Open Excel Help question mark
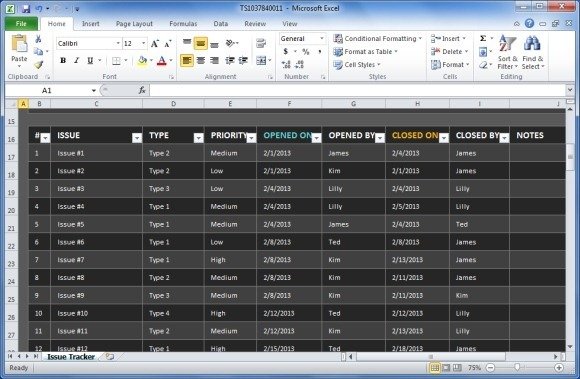 coord(530,24)
